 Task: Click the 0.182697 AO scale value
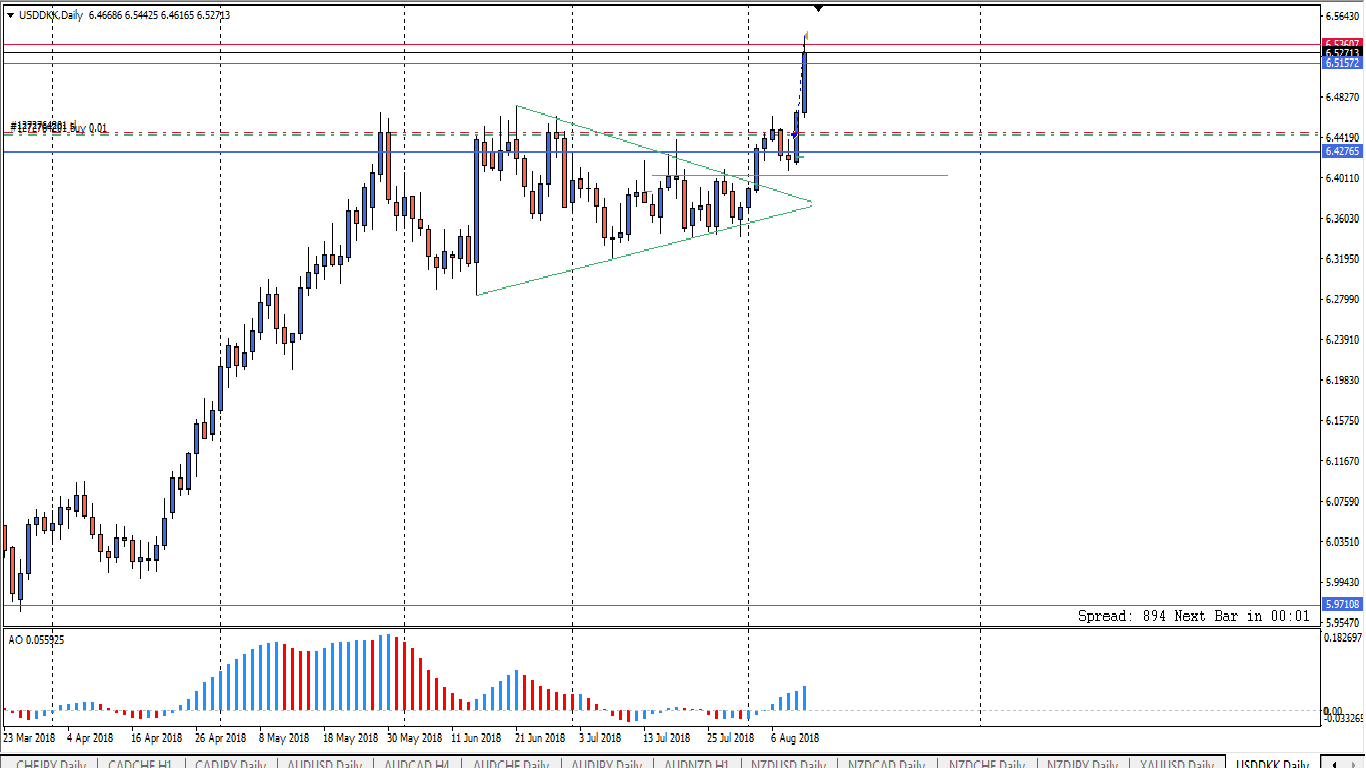coord(1342,637)
